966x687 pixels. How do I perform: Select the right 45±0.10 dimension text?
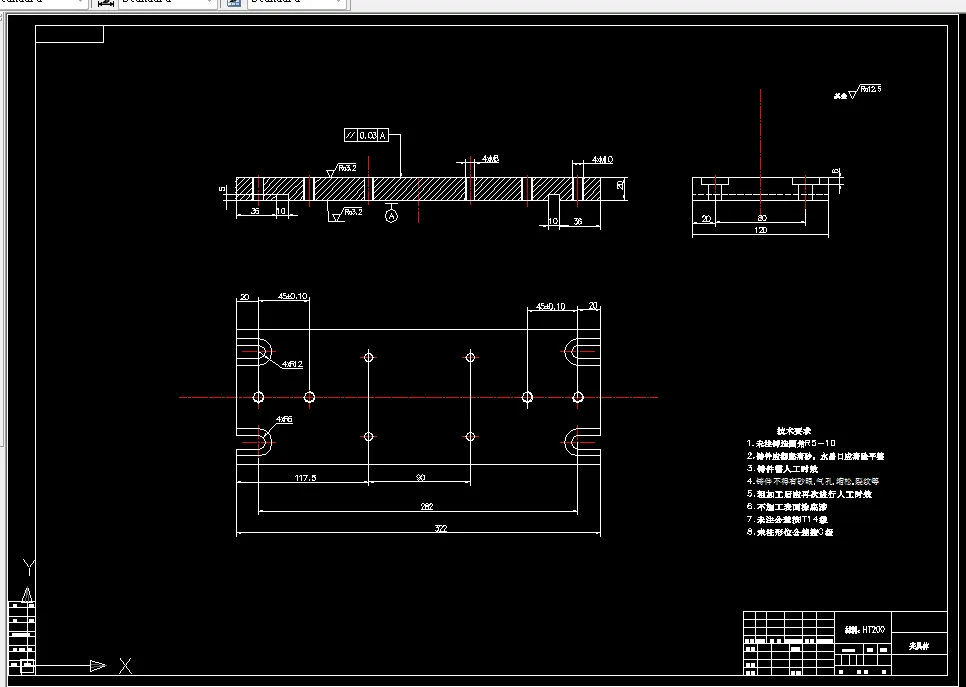[551, 306]
